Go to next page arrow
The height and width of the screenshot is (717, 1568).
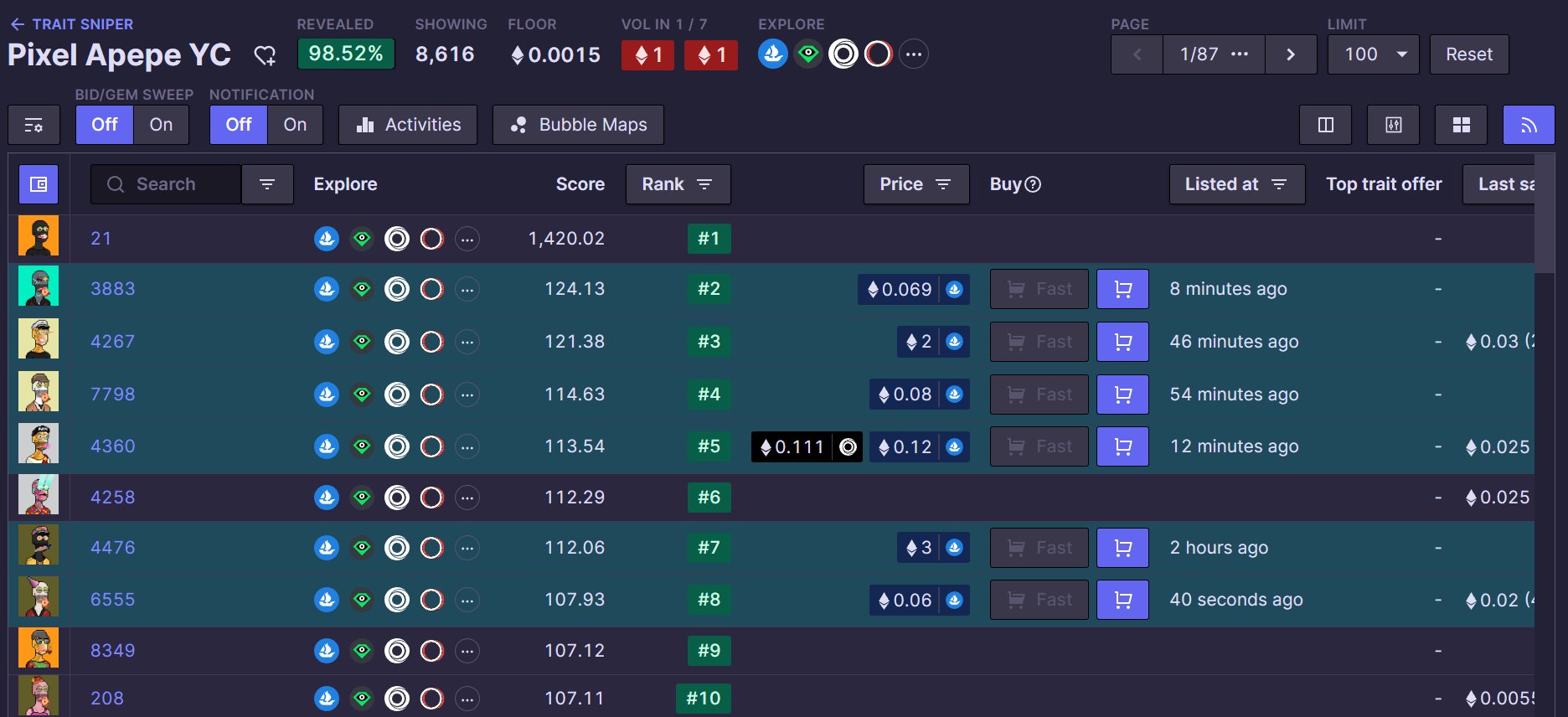[1291, 54]
